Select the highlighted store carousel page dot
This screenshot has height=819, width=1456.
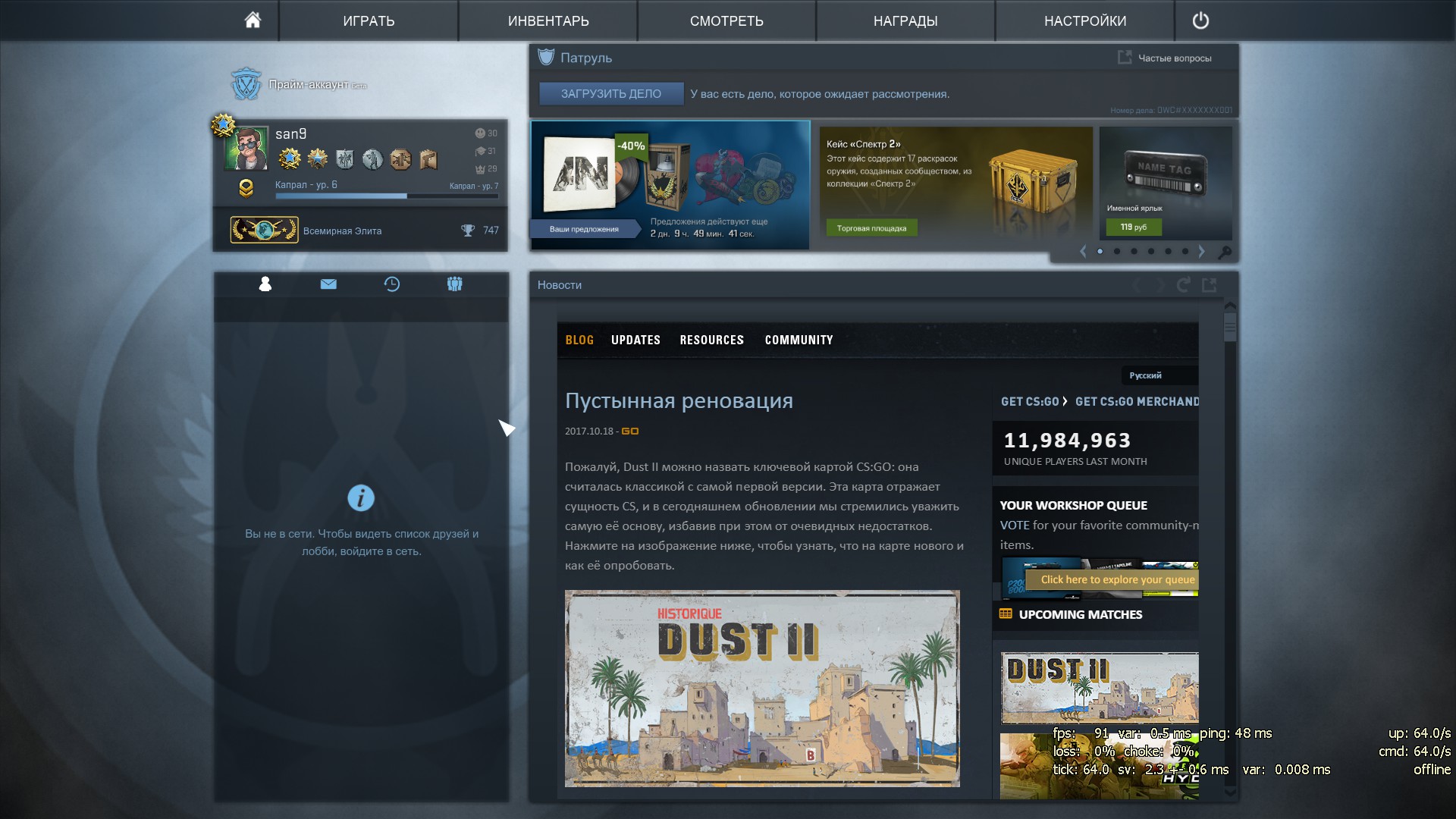click(x=1100, y=252)
